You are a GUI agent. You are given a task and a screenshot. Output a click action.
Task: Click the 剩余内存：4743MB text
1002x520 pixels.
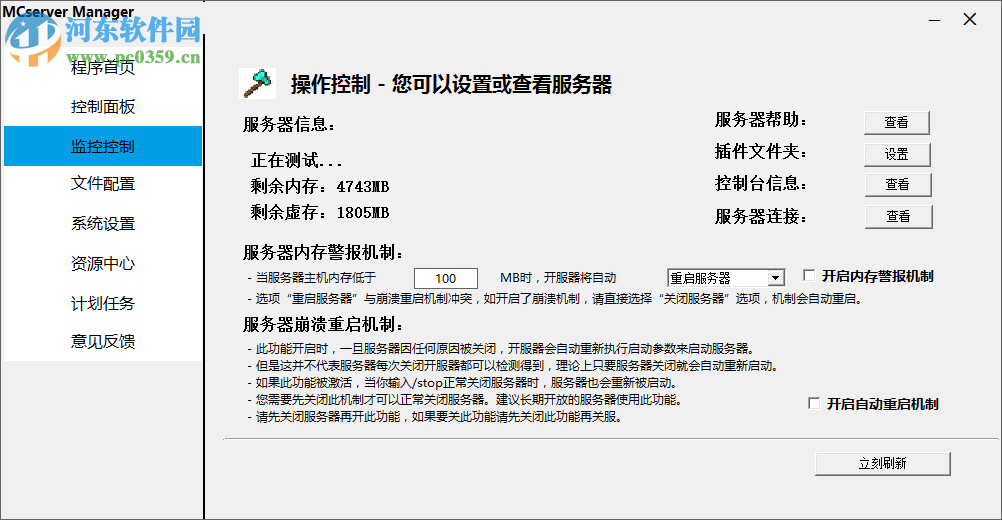tap(320, 187)
